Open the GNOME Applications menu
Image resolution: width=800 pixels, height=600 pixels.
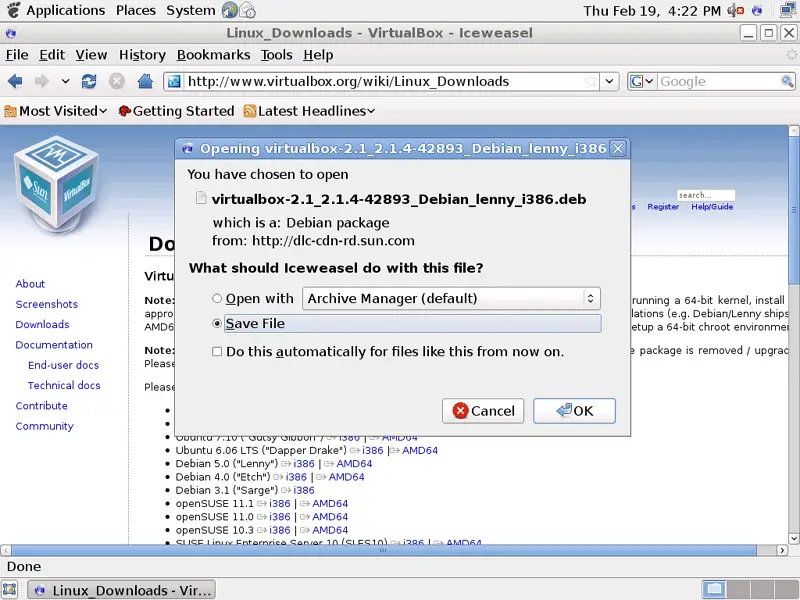(65, 10)
